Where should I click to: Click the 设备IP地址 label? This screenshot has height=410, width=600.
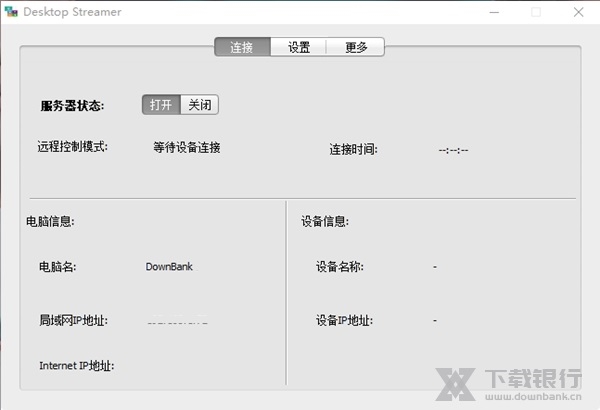click(344, 320)
